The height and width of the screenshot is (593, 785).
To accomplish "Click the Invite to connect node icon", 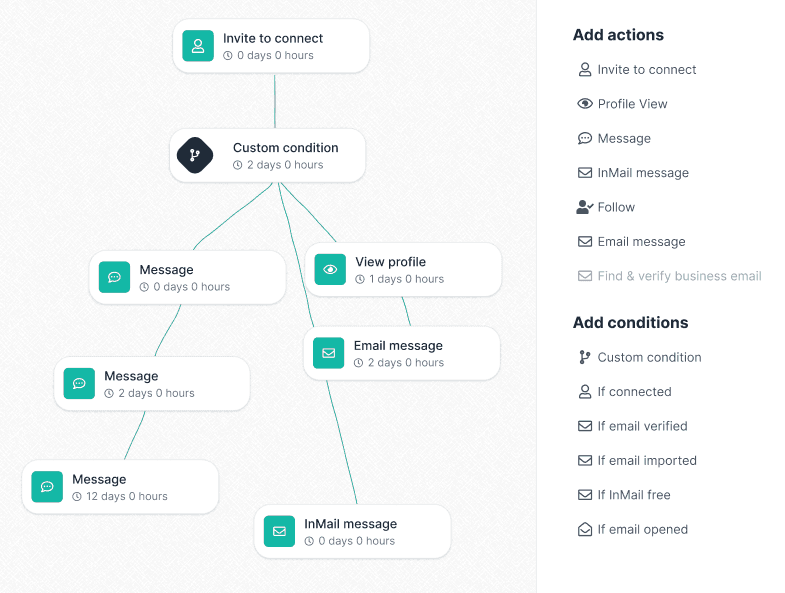I will [x=198, y=46].
